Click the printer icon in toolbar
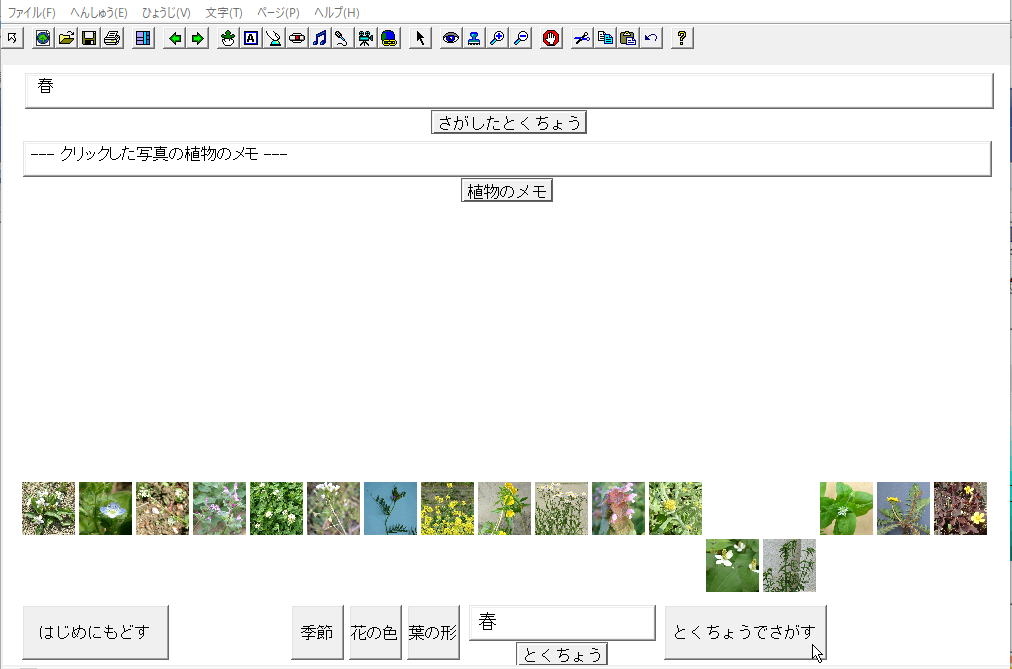Viewport: 1012px width, 669px height. pos(112,38)
